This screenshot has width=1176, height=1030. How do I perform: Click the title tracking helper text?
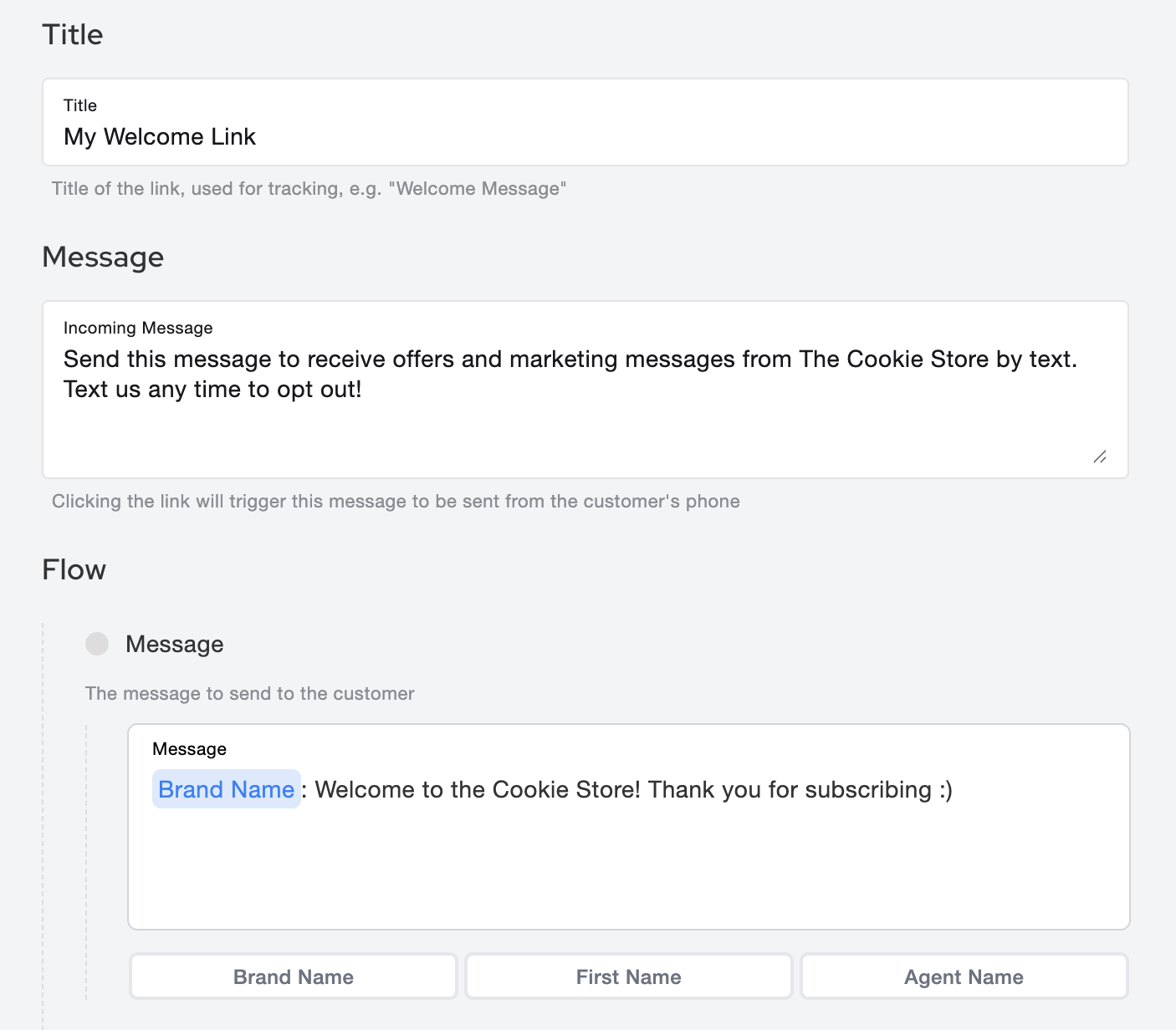(309, 189)
